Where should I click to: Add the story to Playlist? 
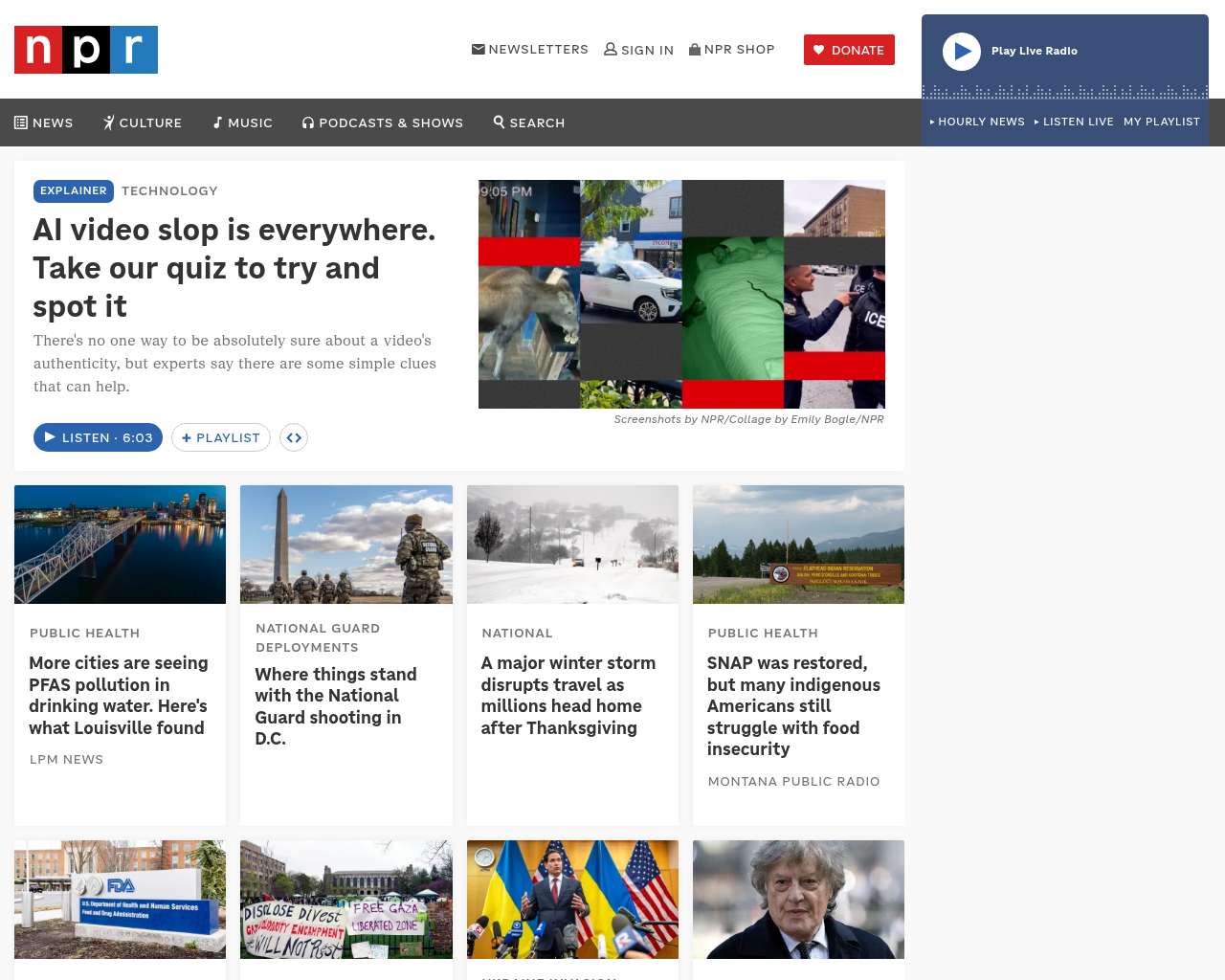[221, 437]
